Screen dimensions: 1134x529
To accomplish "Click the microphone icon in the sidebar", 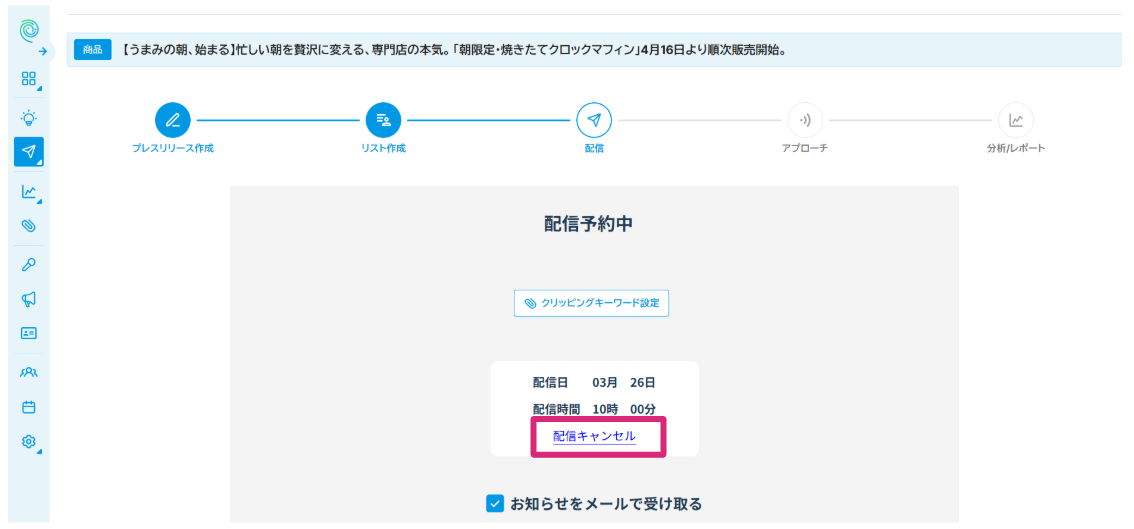I will coord(29,264).
